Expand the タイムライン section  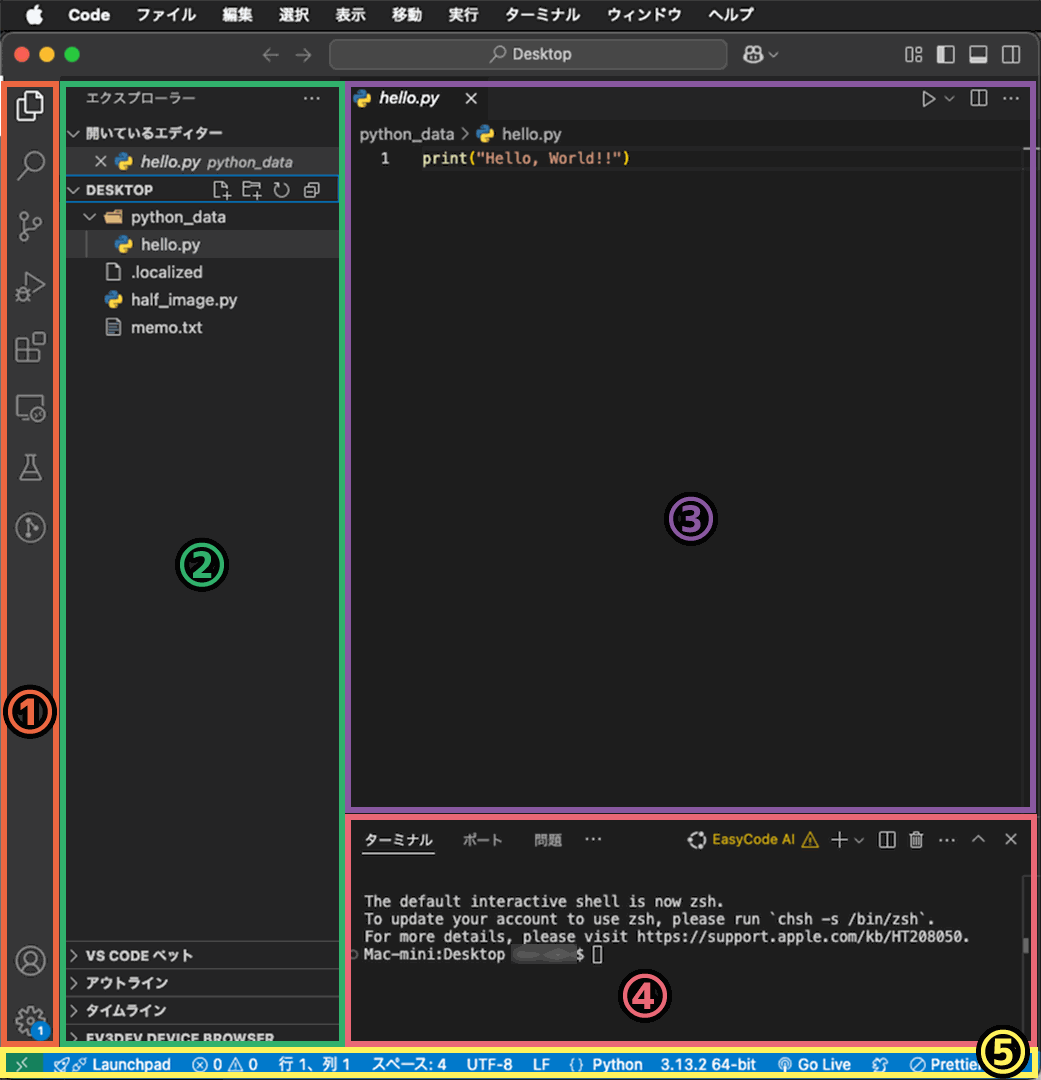pos(74,1010)
